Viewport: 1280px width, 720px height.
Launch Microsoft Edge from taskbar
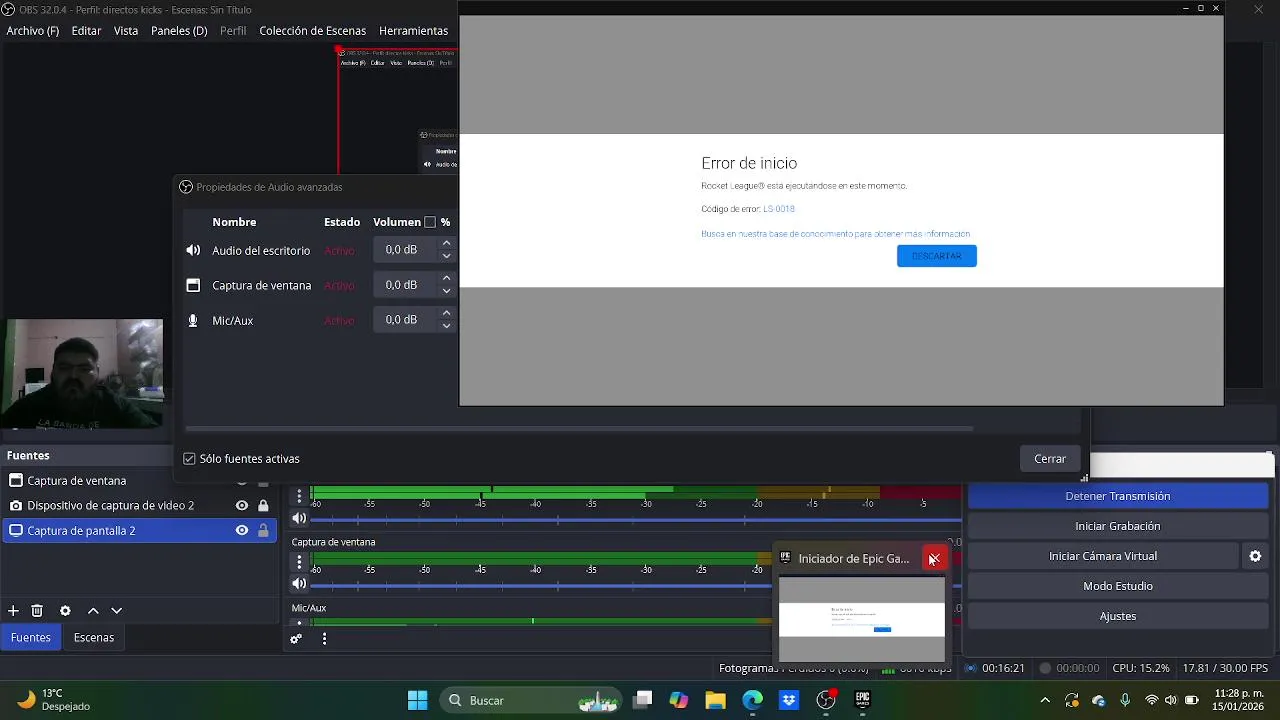[x=752, y=700]
